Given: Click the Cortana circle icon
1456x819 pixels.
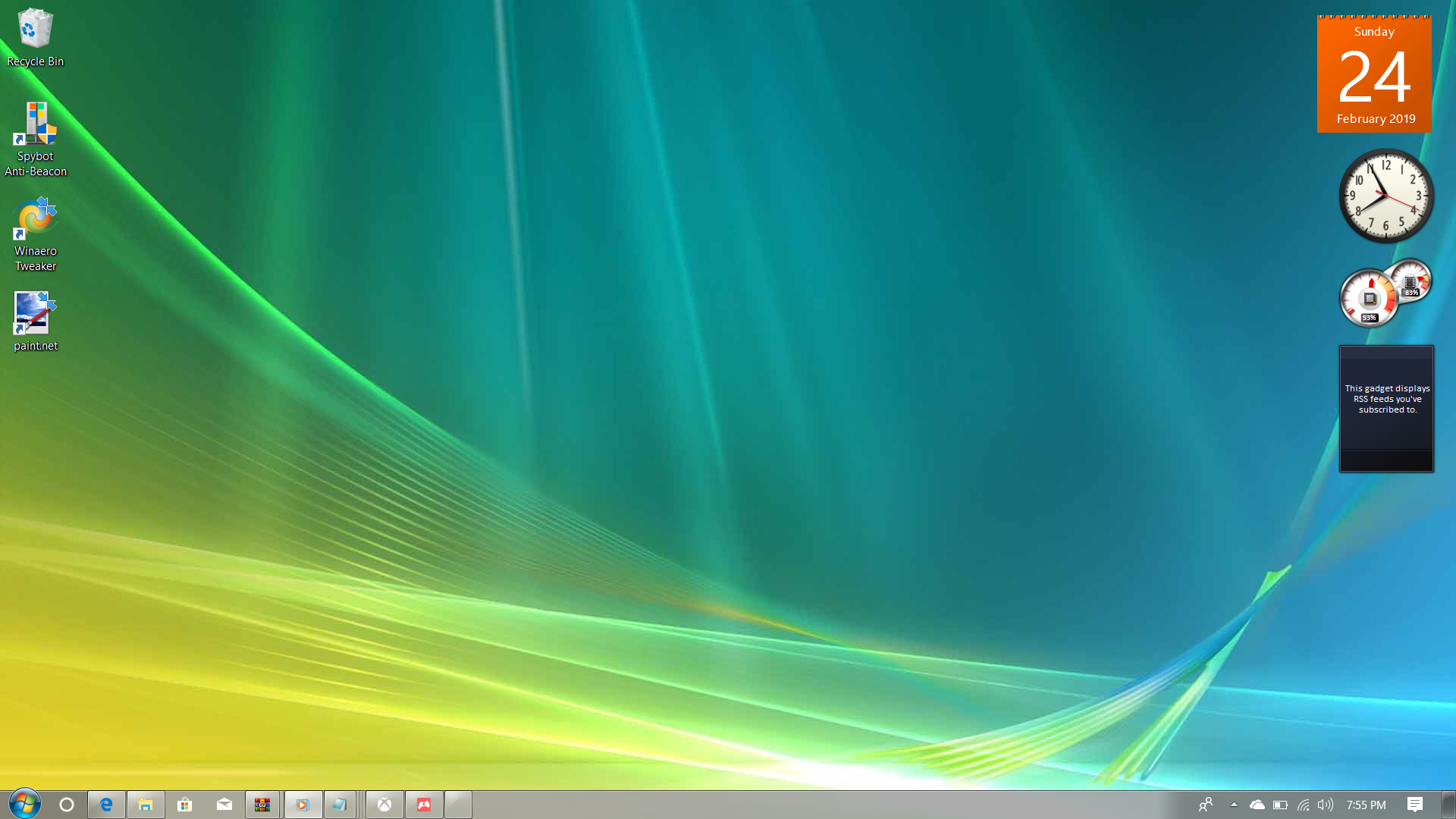Looking at the screenshot, I should tap(67, 805).
